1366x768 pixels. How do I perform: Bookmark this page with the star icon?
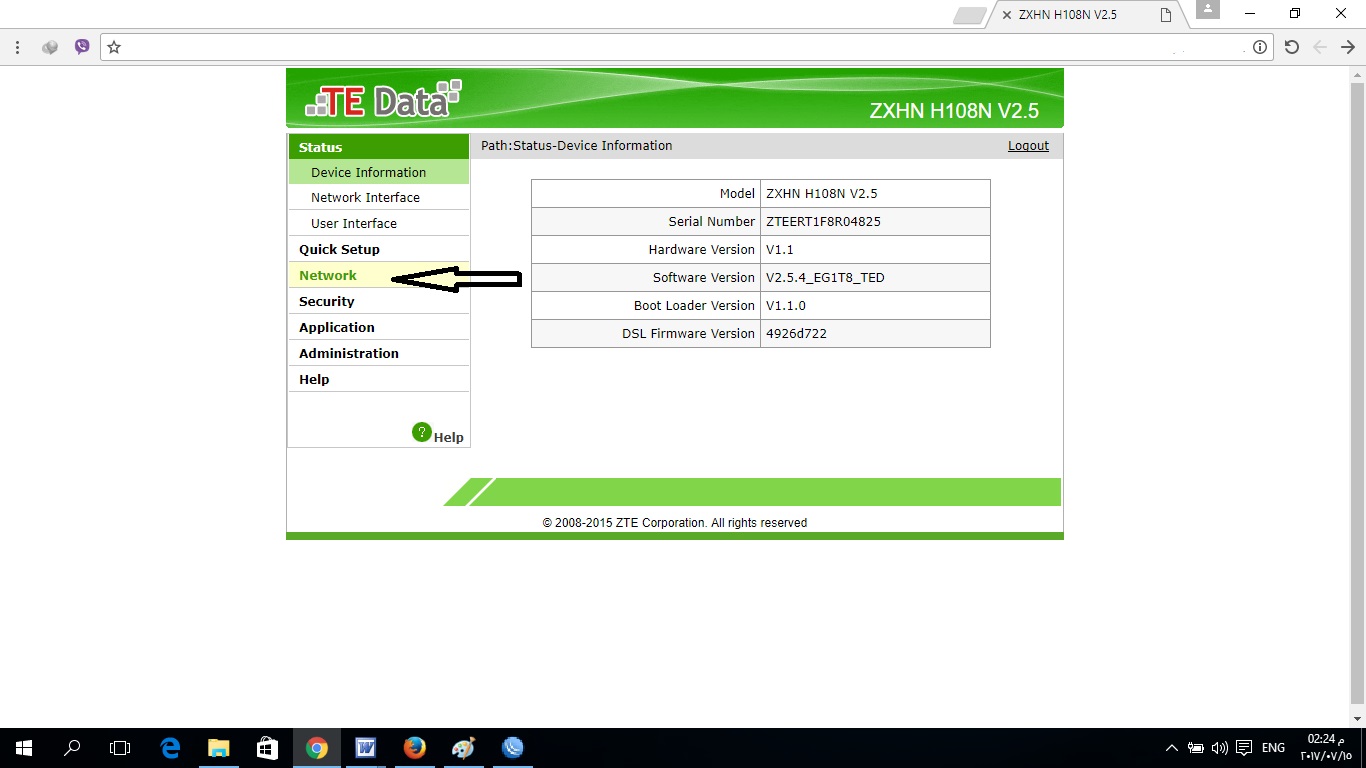click(114, 47)
